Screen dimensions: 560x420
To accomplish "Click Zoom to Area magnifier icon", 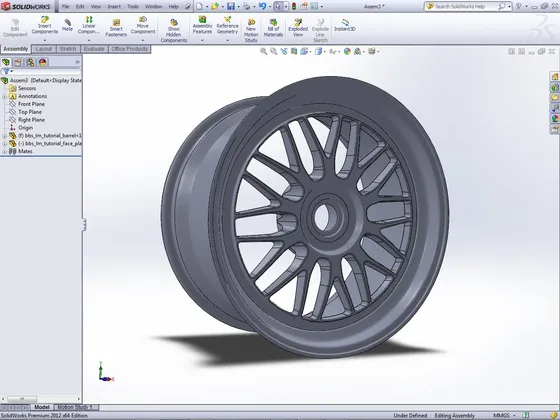I will 274,51.
